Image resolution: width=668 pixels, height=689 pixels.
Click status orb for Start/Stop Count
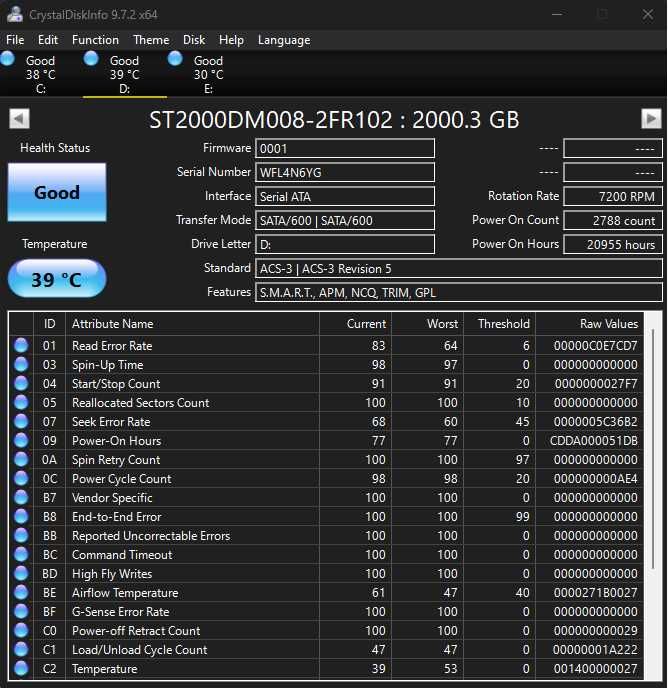tap(21, 383)
